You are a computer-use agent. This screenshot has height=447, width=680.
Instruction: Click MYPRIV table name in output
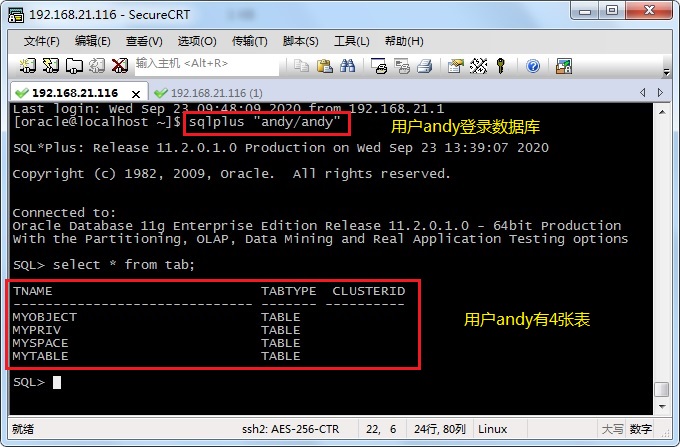[37, 330]
